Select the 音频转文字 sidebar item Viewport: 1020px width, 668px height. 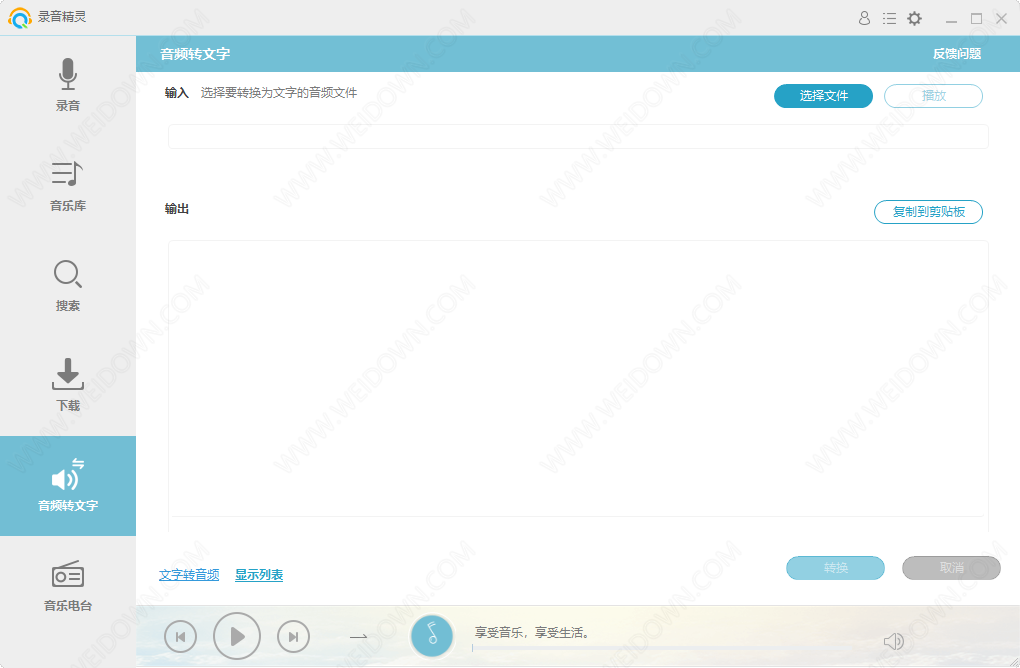point(68,486)
